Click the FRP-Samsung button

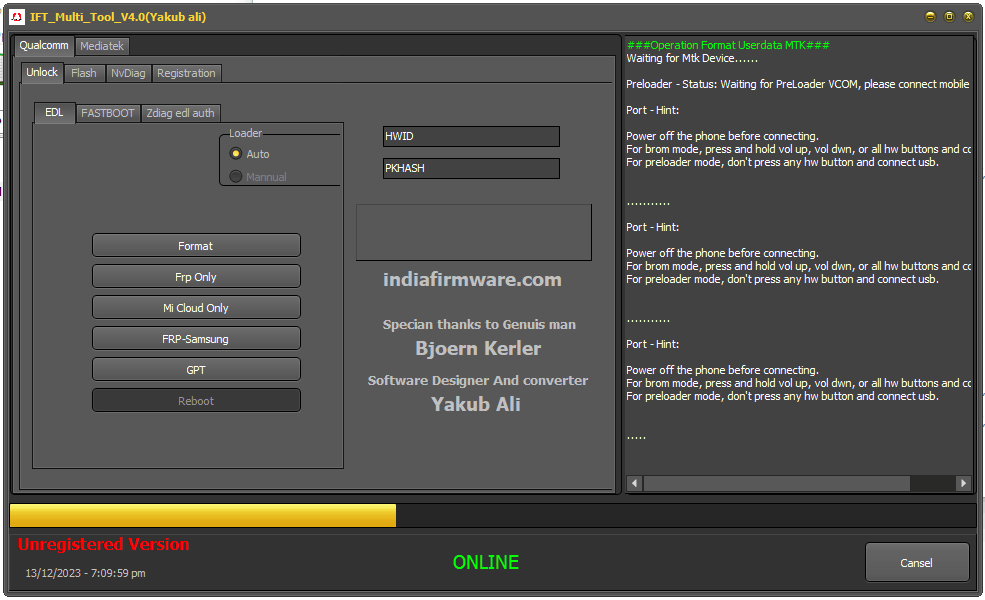pos(196,337)
